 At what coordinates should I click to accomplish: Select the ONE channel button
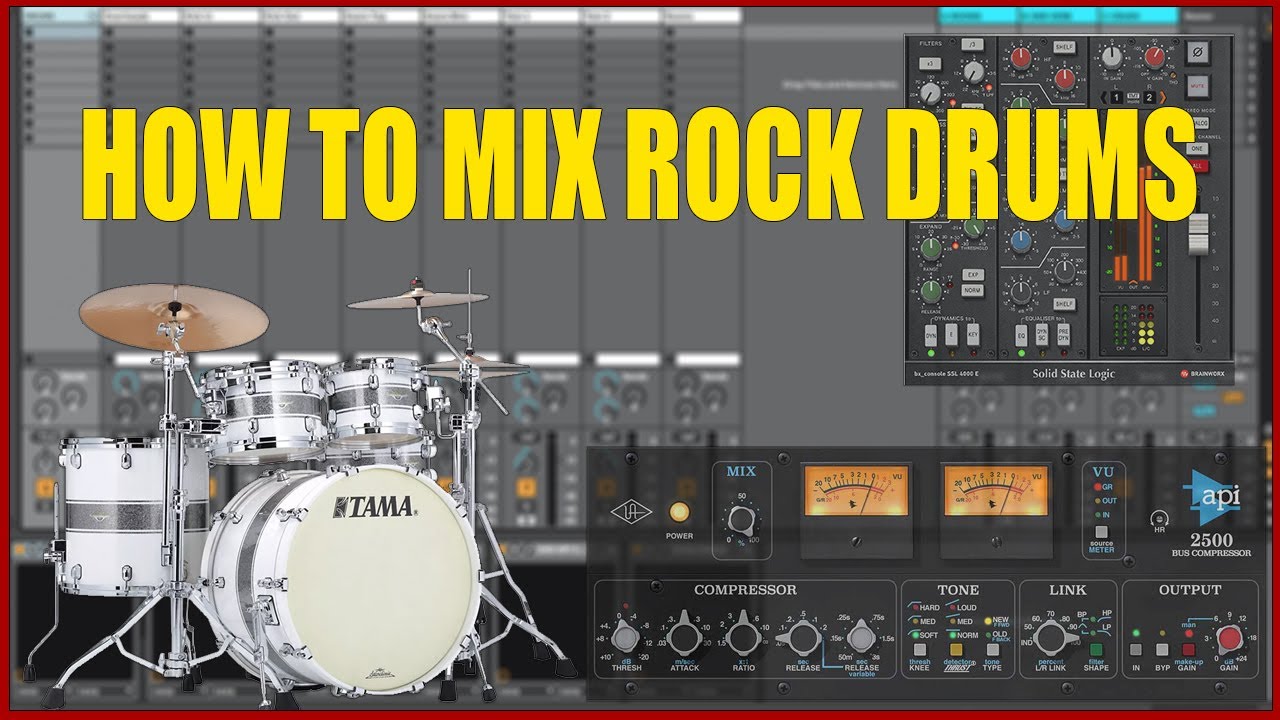pos(1197,148)
